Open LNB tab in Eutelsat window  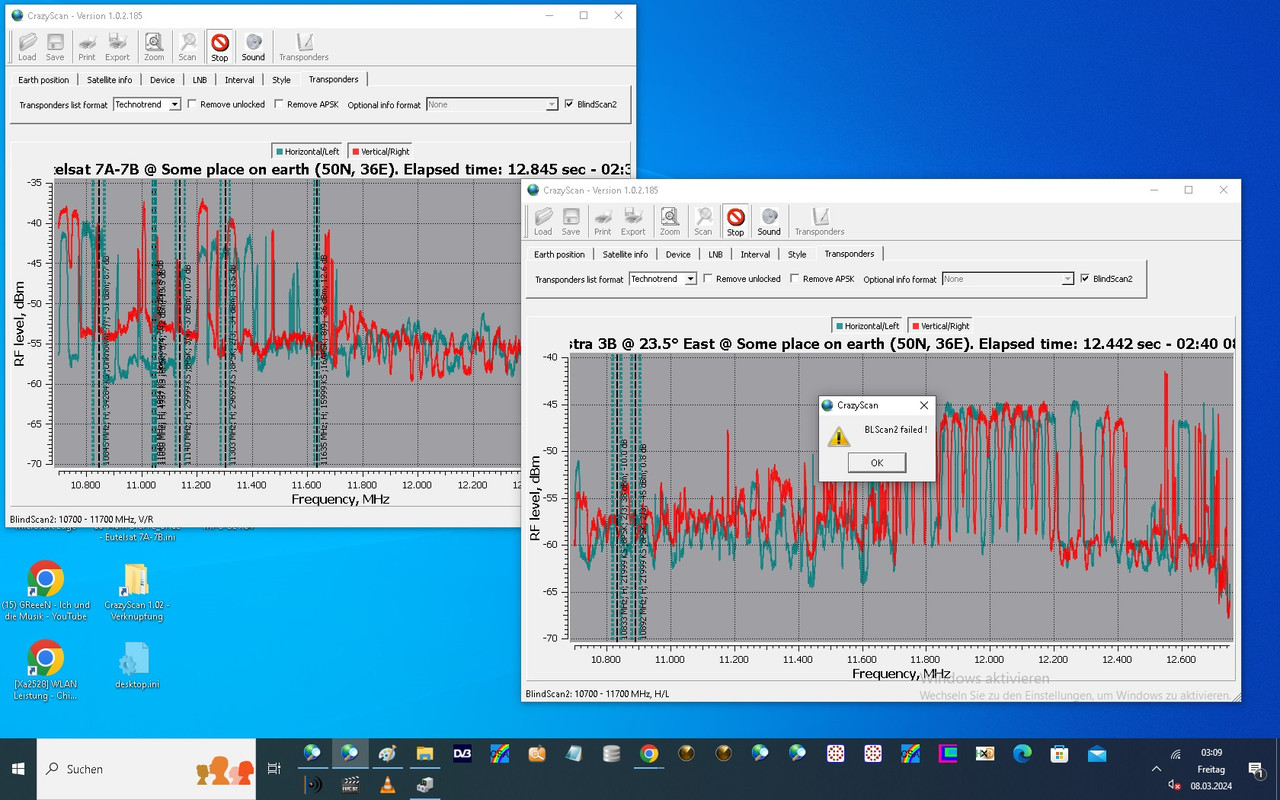click(200, 80)
